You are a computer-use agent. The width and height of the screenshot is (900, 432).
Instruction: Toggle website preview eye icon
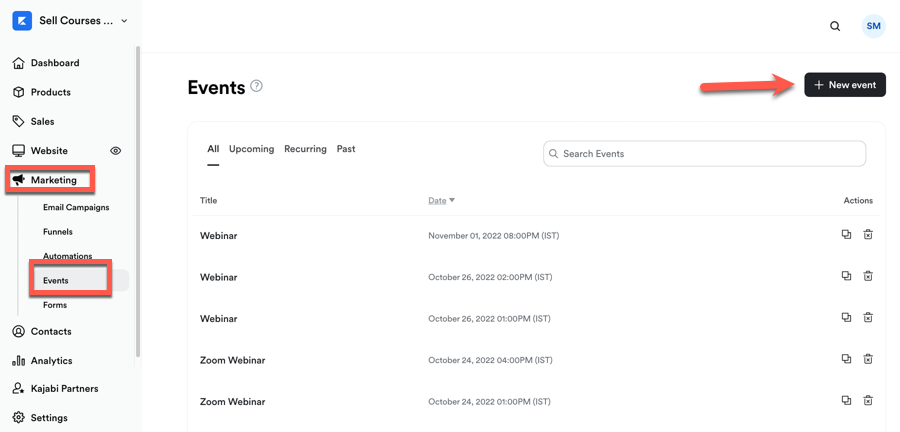[115, 151]
